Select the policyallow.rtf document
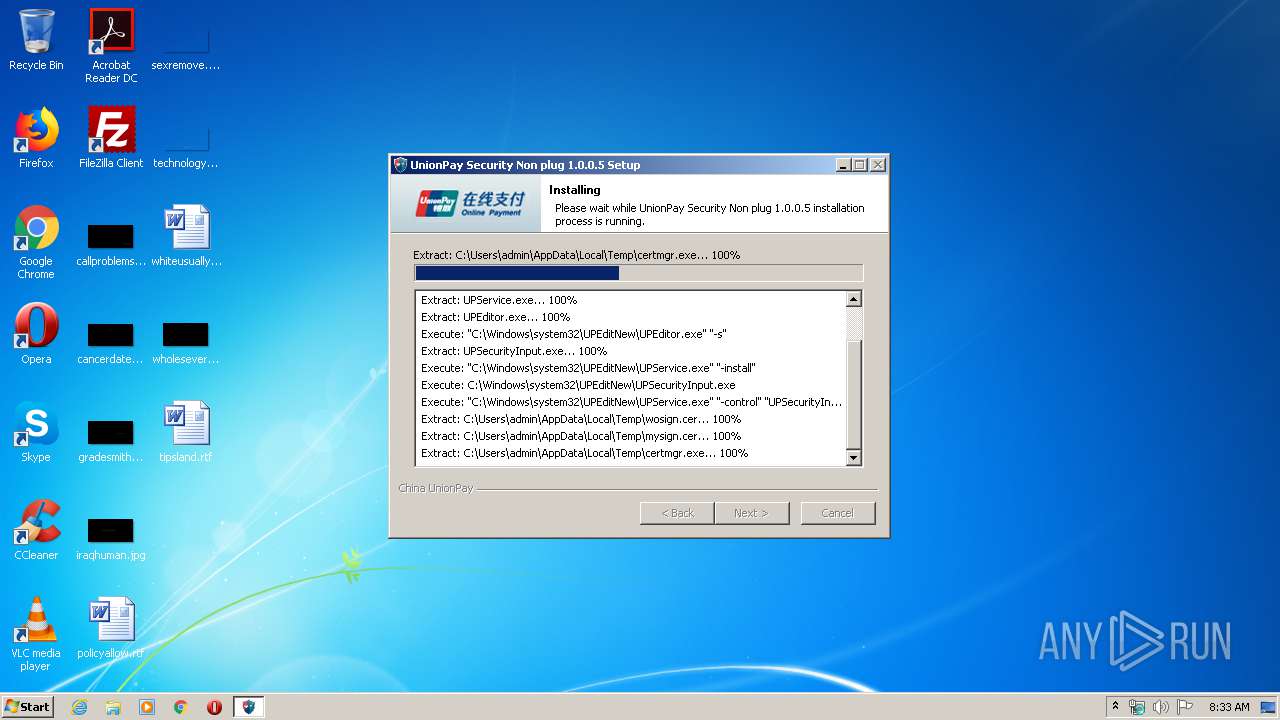 (111, 628)
